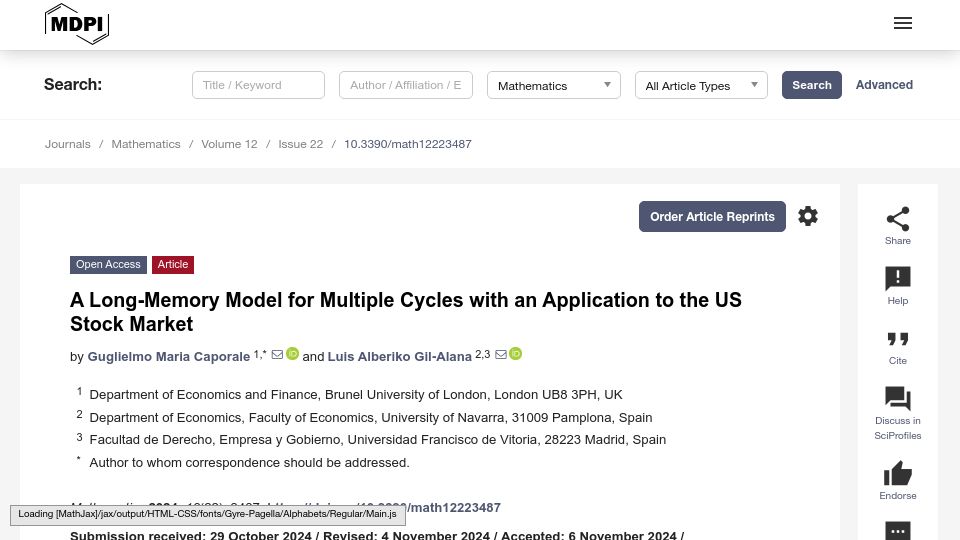Go to Mathematics breadcrumb
This screenshot has height=540, width=960.
click(x=146, y=144)
